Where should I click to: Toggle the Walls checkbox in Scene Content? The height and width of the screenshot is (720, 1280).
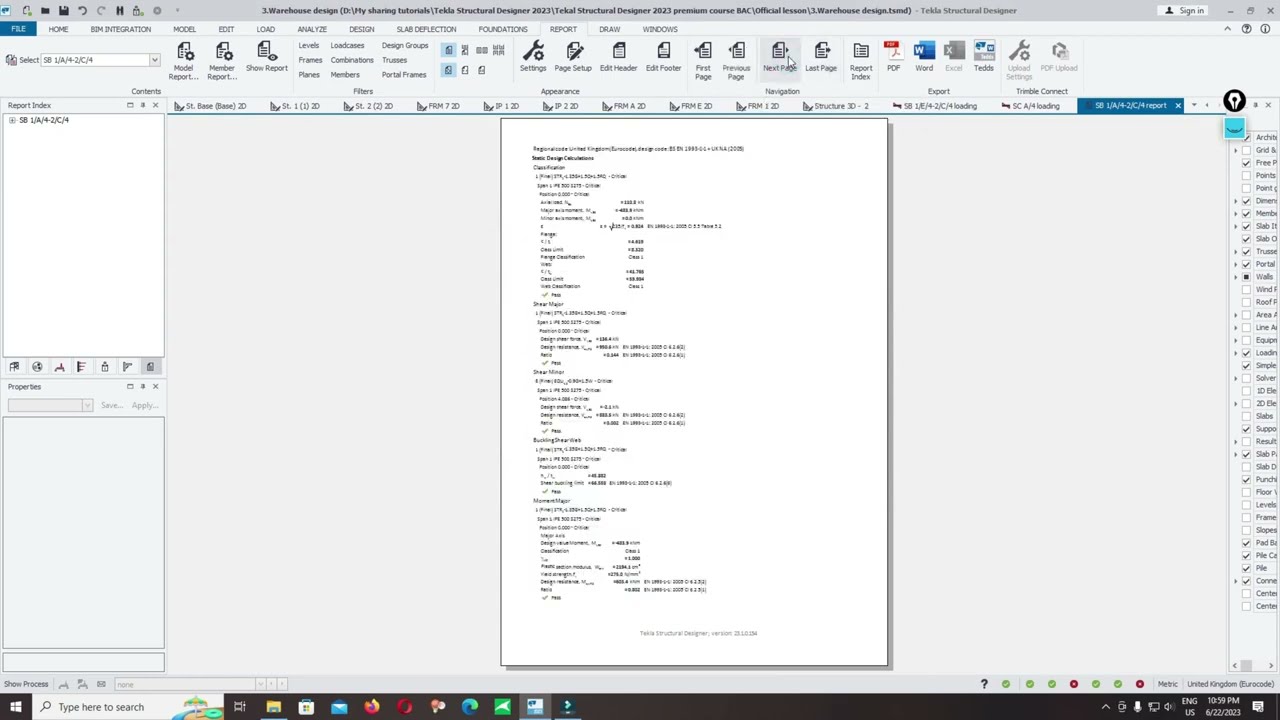1246,277
